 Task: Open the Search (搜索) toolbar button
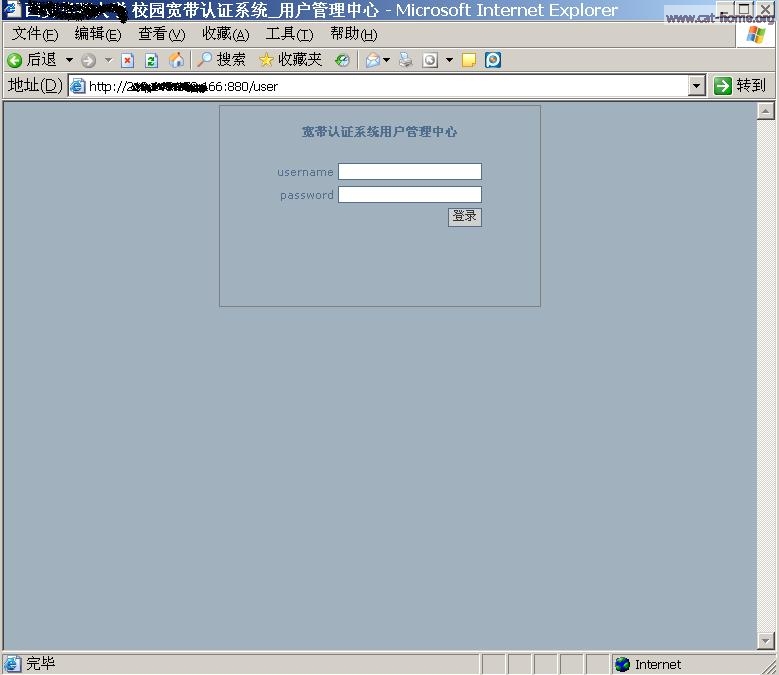click(x=221, y=60)
